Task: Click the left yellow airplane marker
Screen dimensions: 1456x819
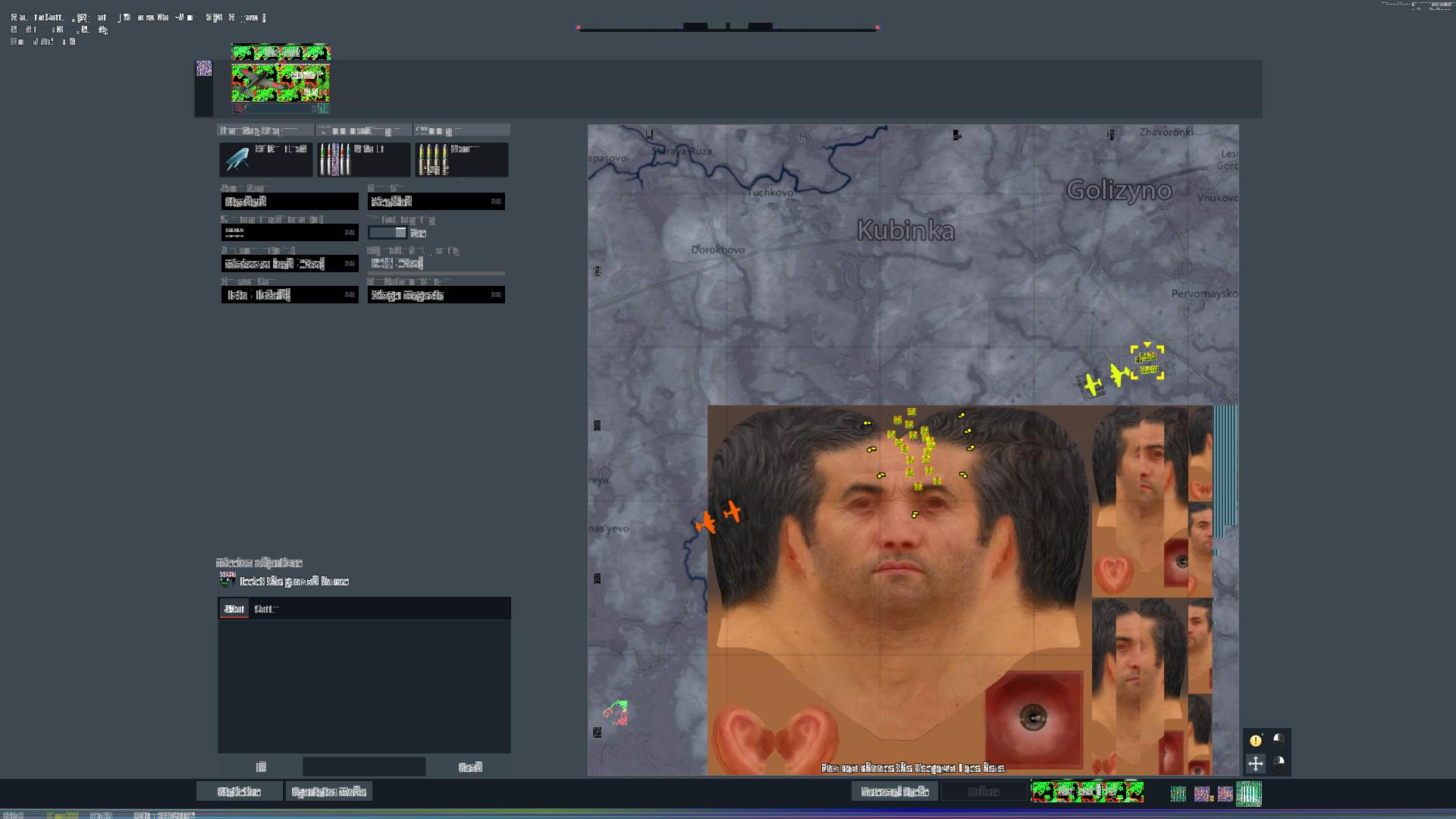Action: (1092, 384)
